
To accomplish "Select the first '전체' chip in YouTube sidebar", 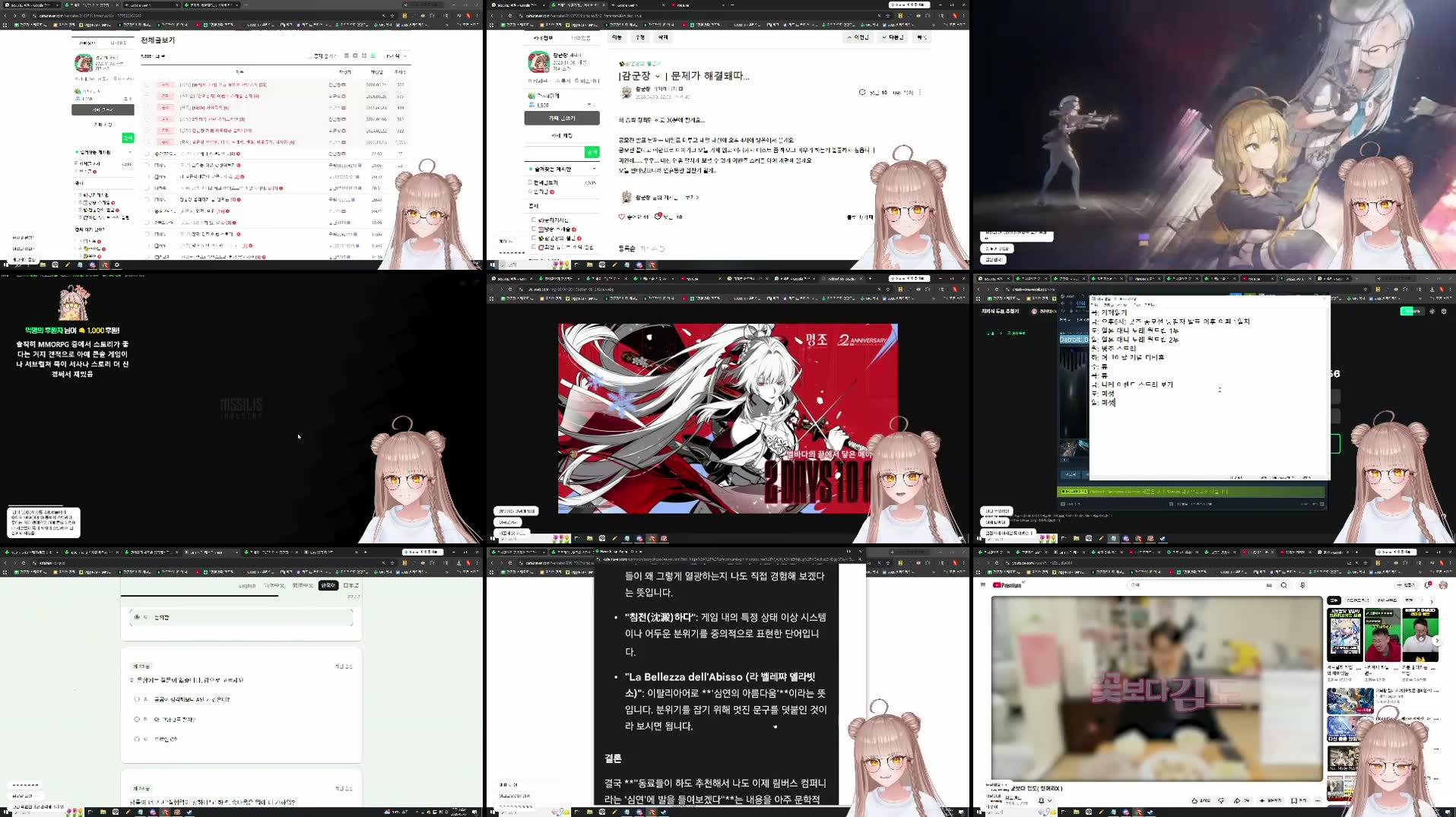I will [1334, 600].
